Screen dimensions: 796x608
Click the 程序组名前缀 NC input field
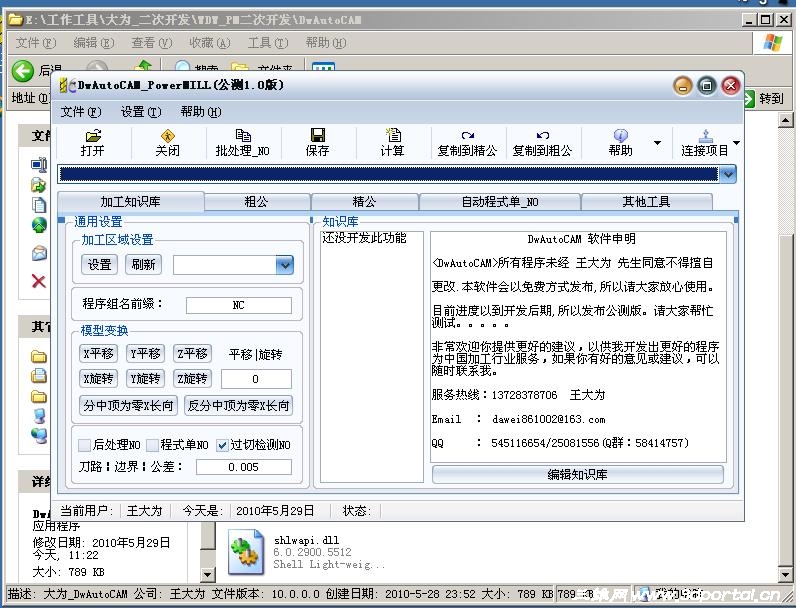(239, 305)
